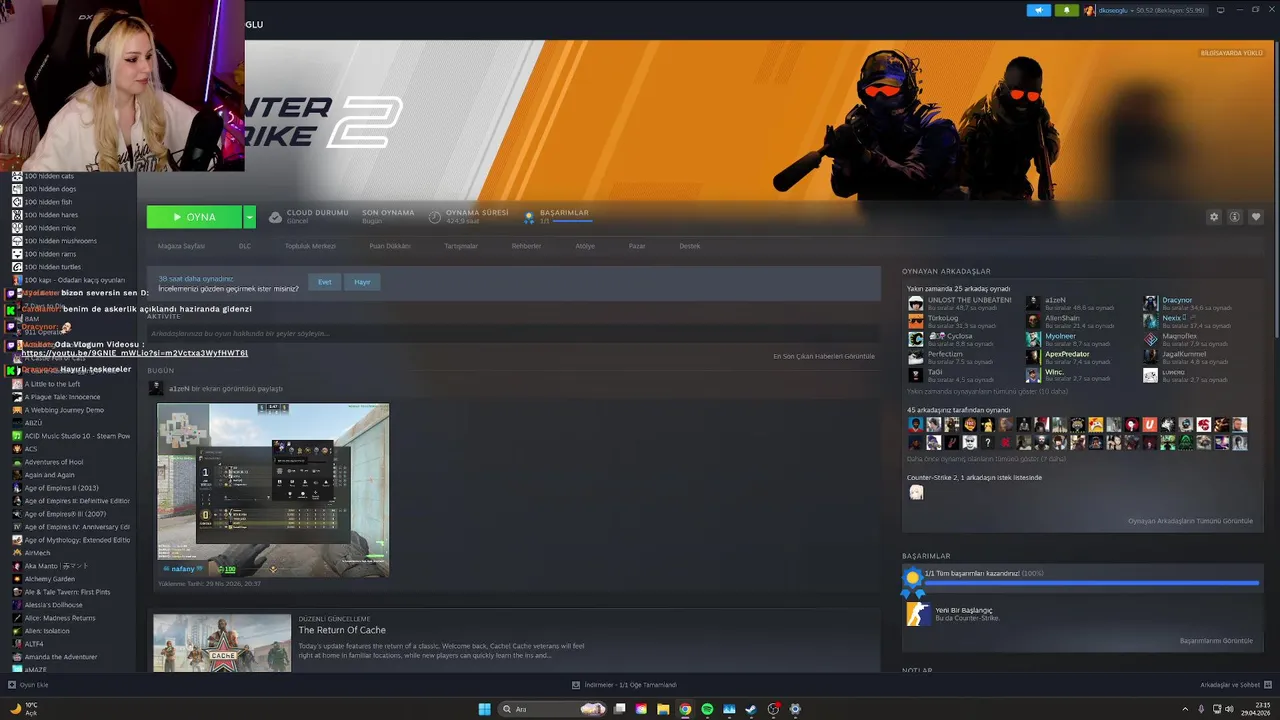Open The Return Of Cache article title
Screen dimensions: 1280x720
point(342,630)
